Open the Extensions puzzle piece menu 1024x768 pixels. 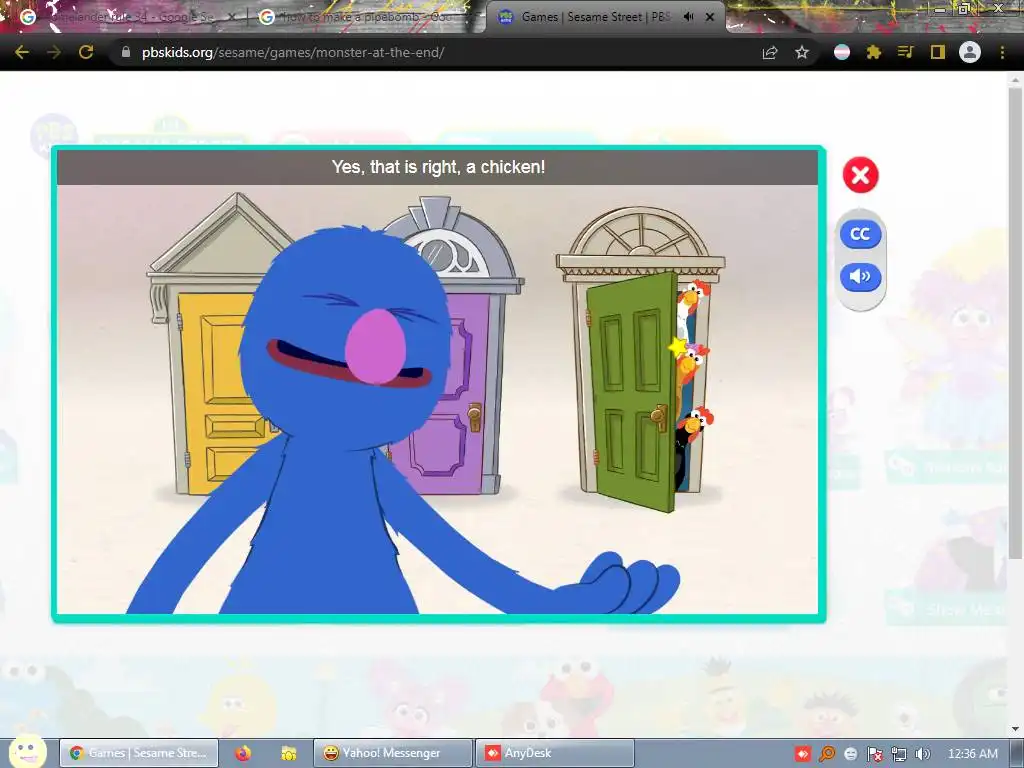coord(874,52)
